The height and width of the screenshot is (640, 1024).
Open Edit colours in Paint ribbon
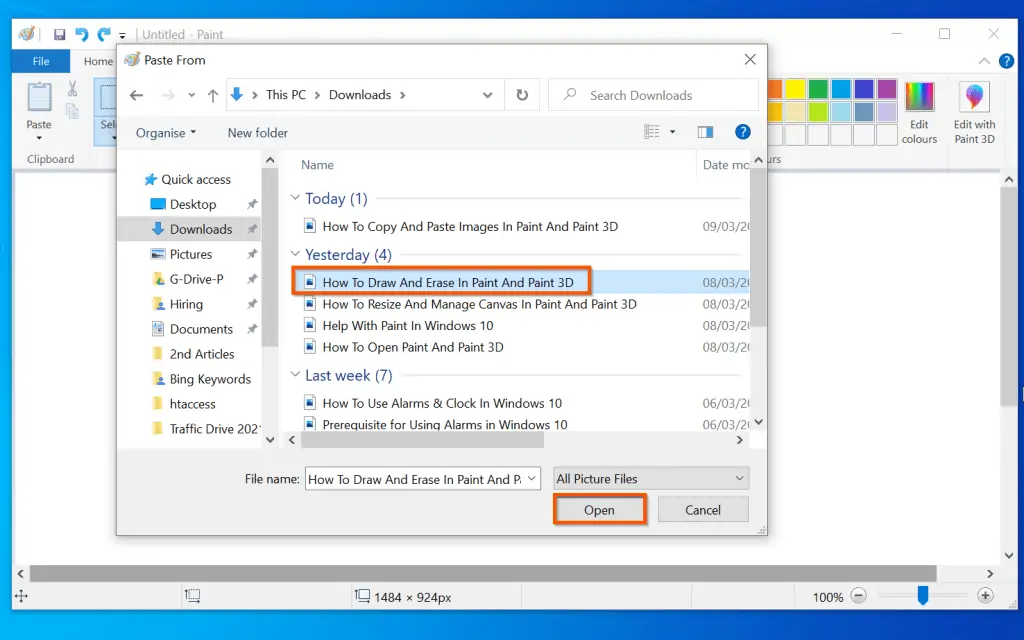click(919, 112)
